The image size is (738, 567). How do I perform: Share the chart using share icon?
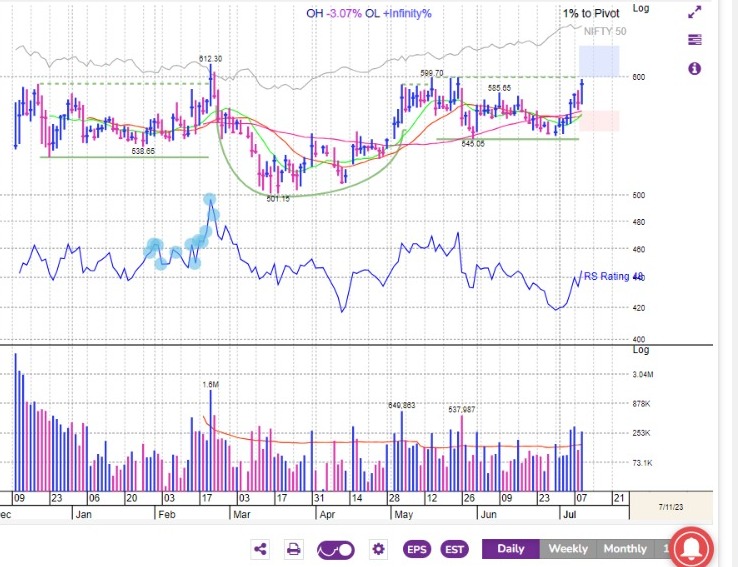260,549
